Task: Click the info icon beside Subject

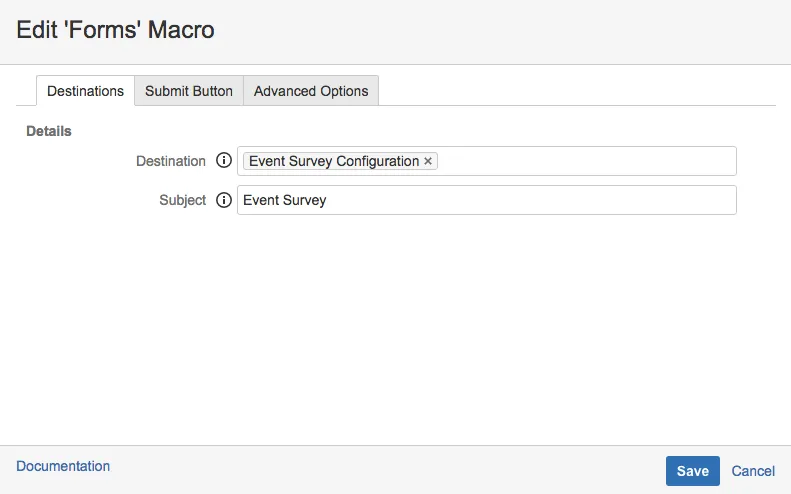Action: click(223, 200)
